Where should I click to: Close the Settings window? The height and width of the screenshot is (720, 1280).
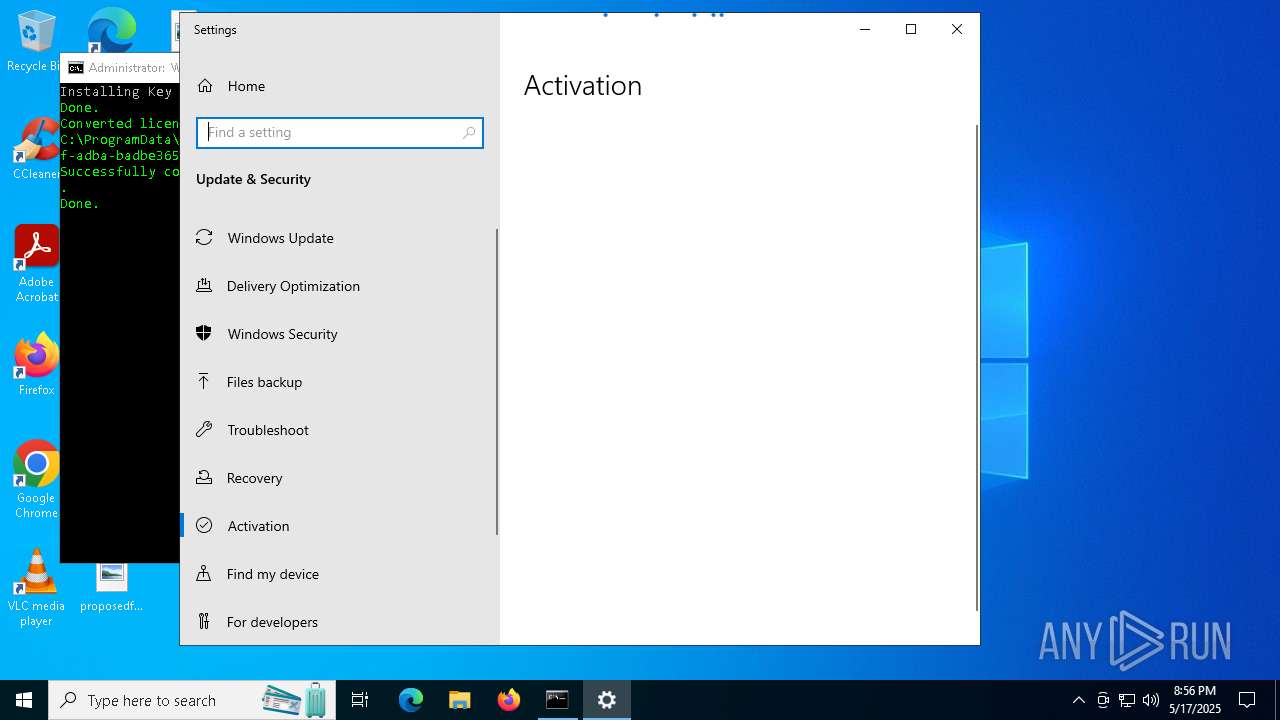pos(957,30)
